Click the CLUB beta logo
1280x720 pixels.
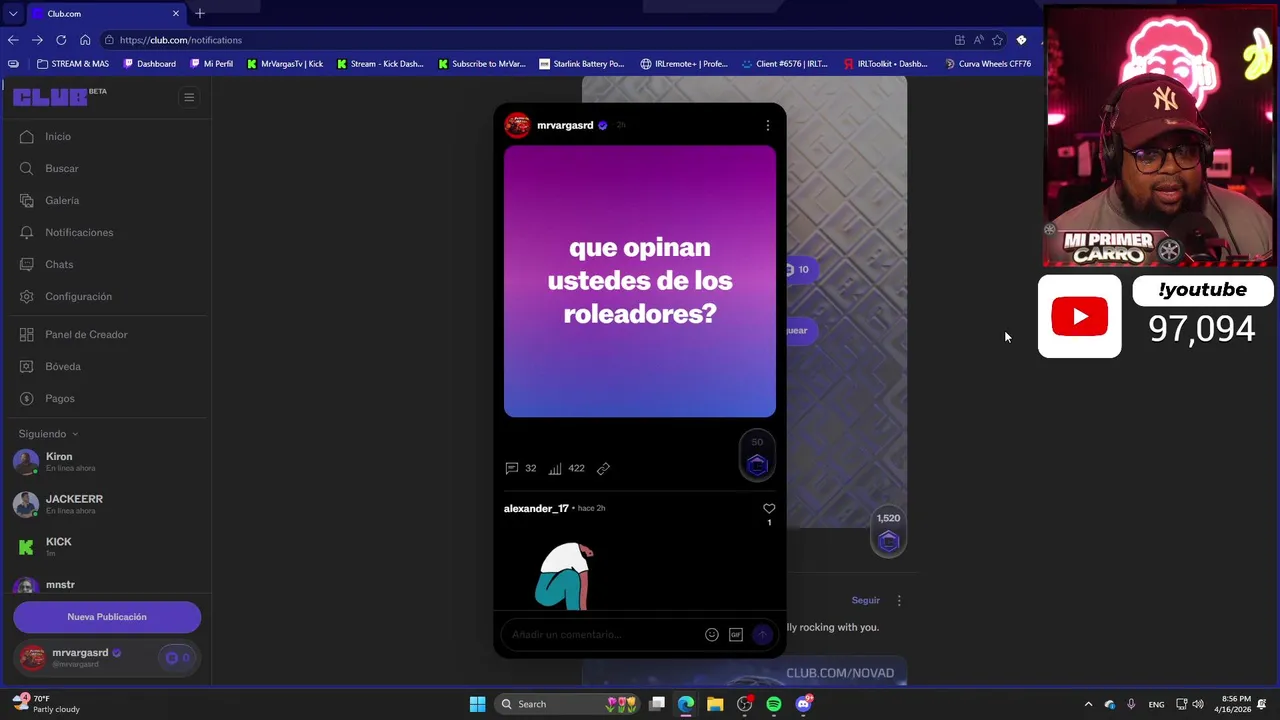click(x=59, y=96)
